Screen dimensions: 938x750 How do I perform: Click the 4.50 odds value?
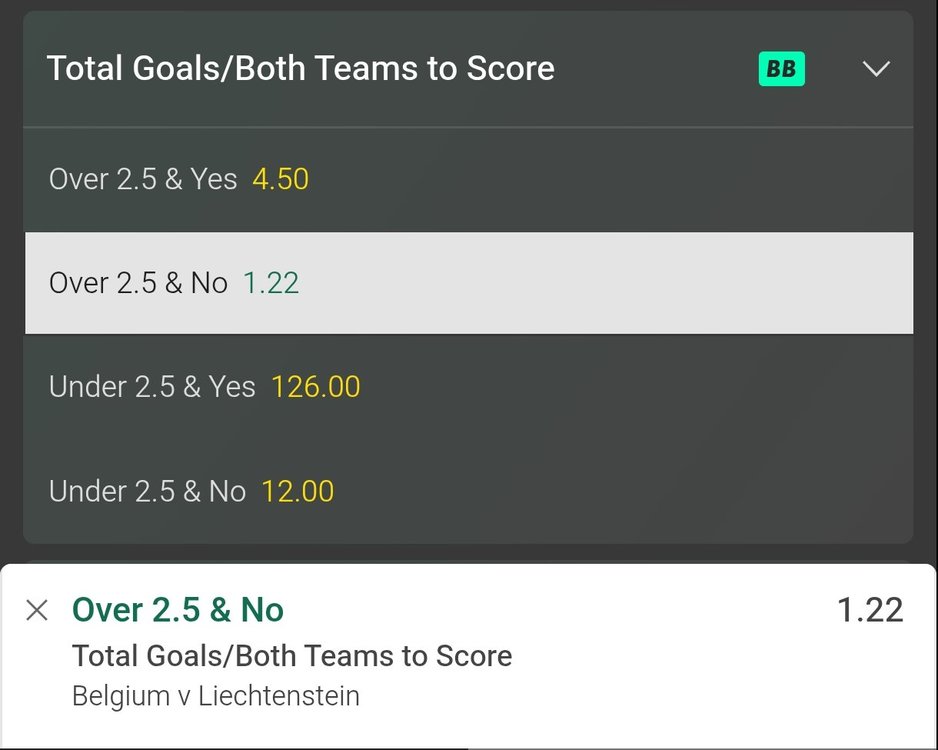point(280,179)
